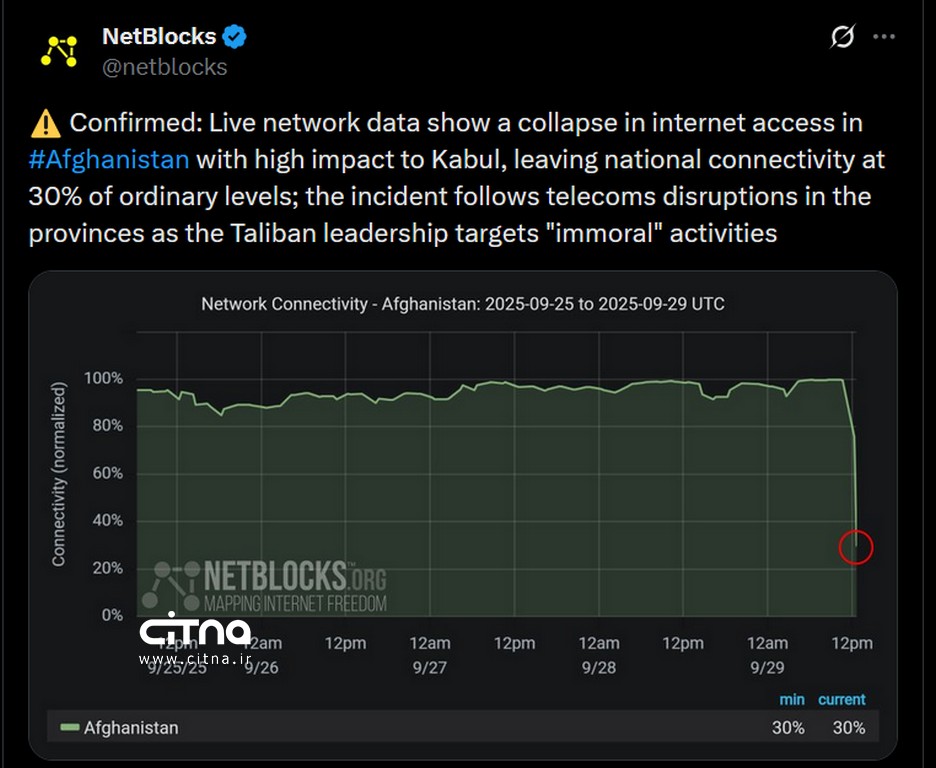Click the white citna logo
This screenshot has height=768, width=936.
tap(194, 631)
